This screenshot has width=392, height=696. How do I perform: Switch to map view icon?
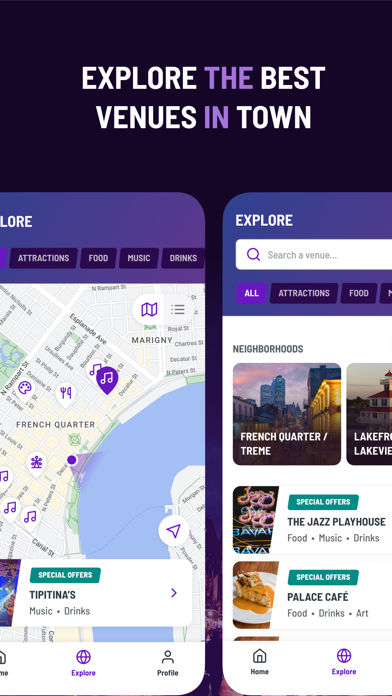point(149,309)
